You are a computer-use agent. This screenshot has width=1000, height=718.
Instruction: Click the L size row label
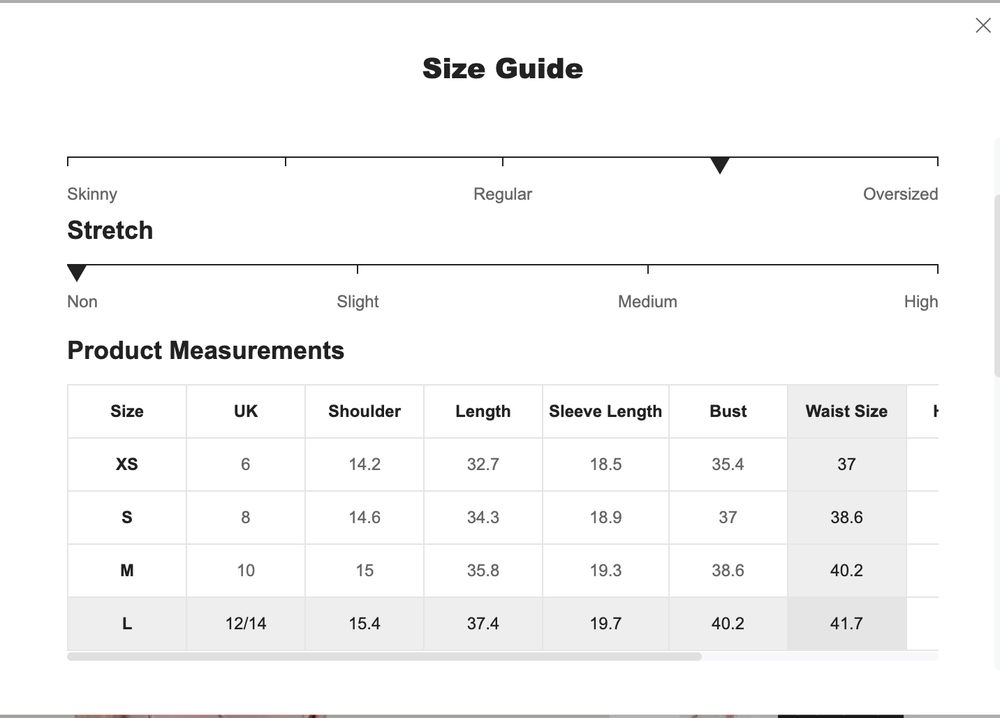point(126,623)
